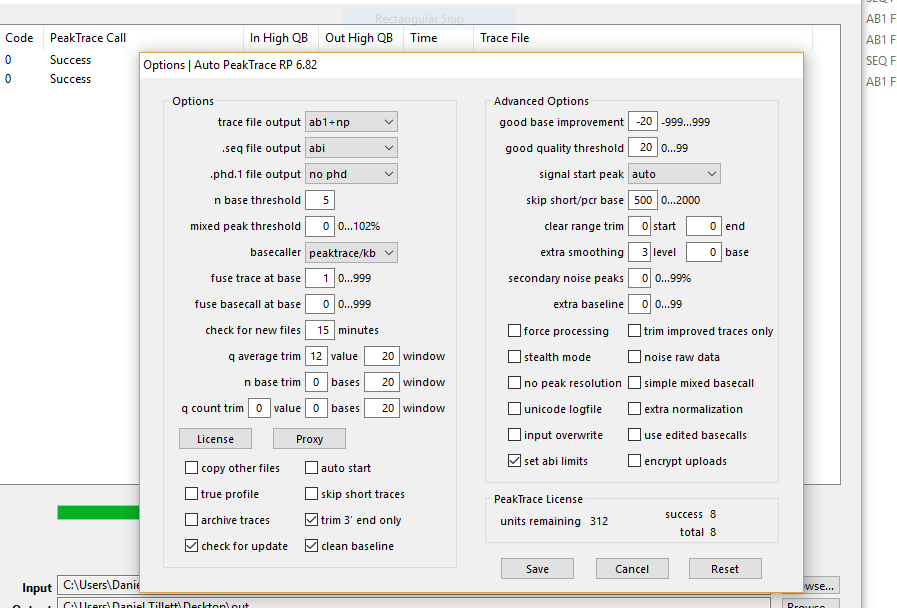Click the extra baseline field
Image resolution: width=897 pixels, height=608 pixels.
click(x=640, y=304)
